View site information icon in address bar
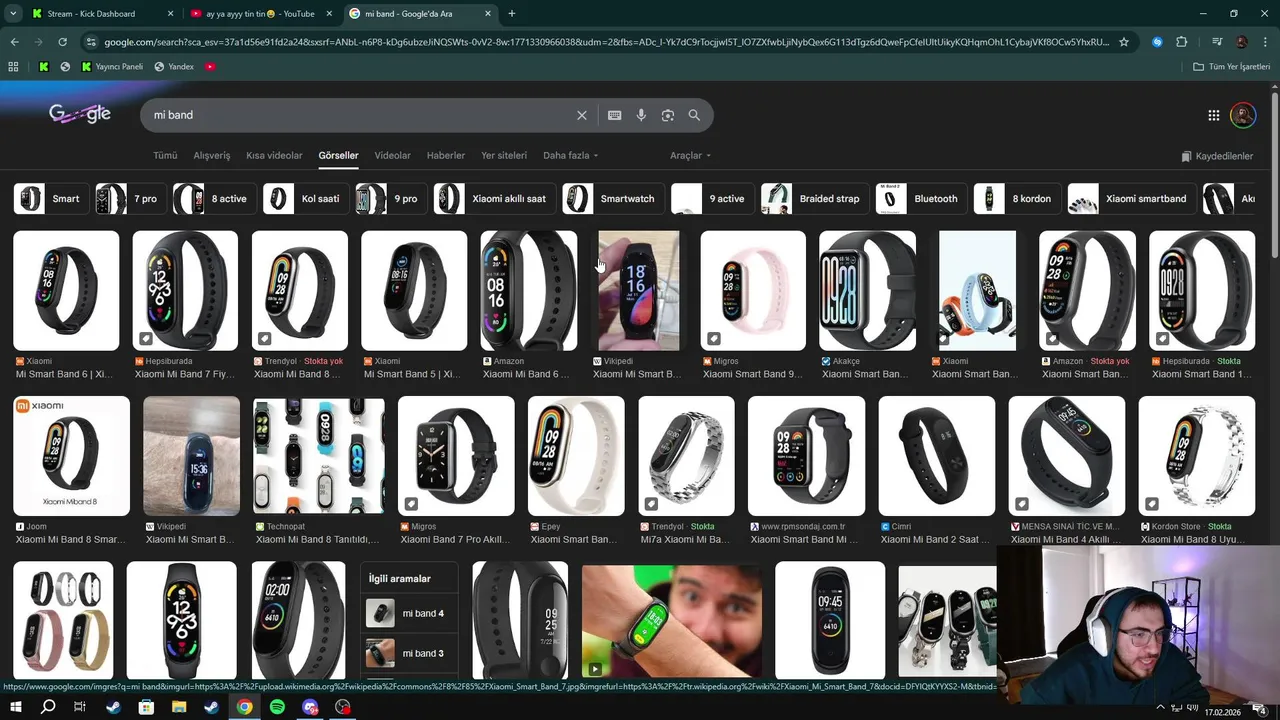 tap(91, 42)
